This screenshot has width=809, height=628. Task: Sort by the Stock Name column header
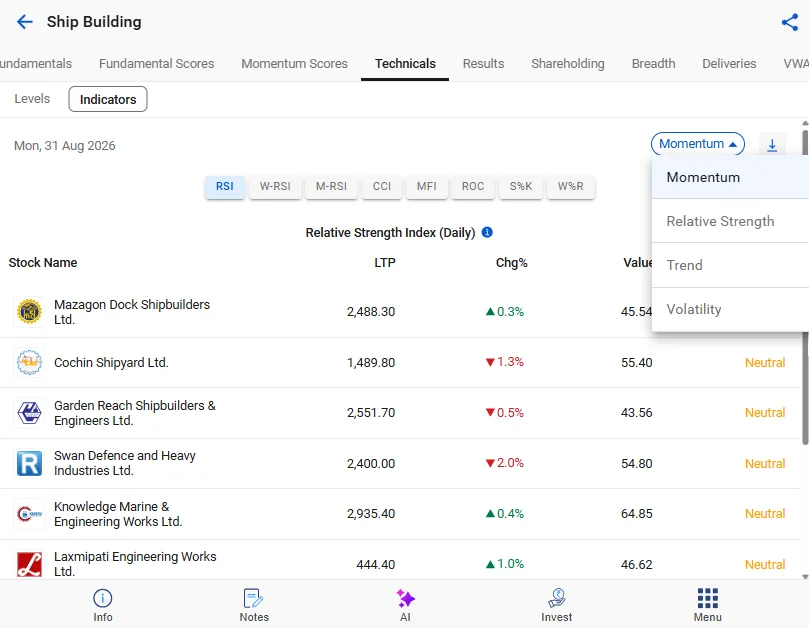point(43,263)
